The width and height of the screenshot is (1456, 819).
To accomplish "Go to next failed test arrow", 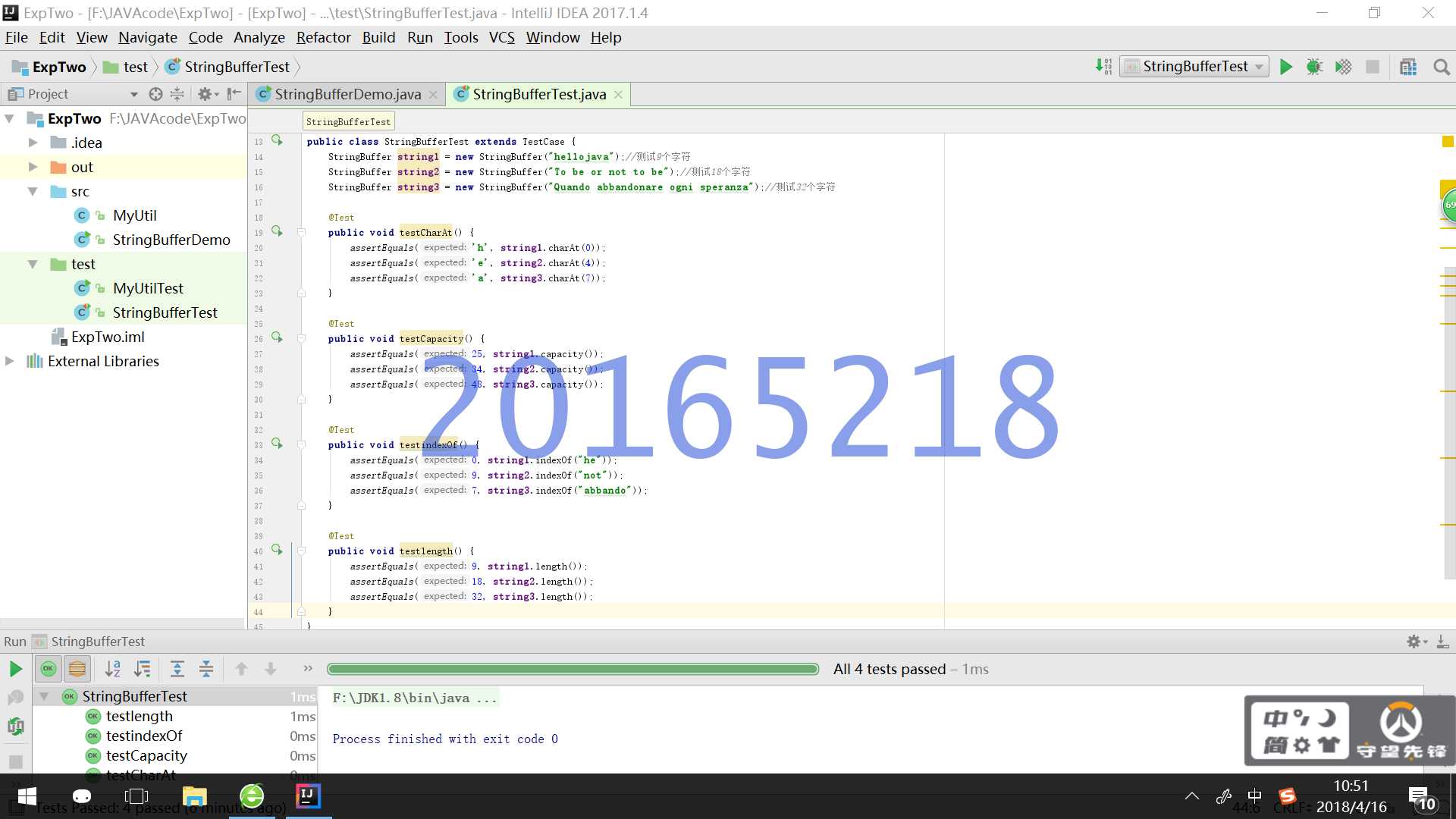I will pos(270,669).
